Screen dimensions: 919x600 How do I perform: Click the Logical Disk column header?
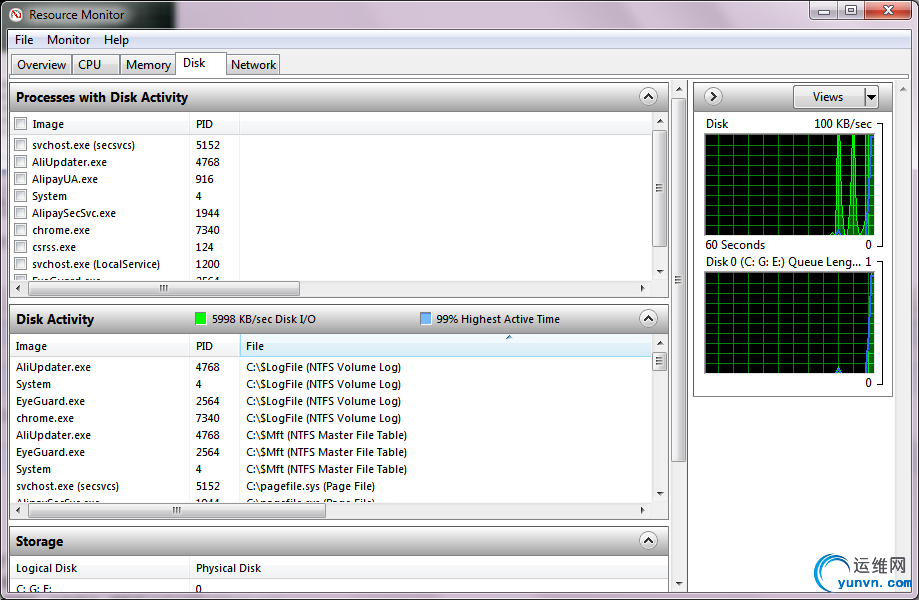tap(100, 568)
